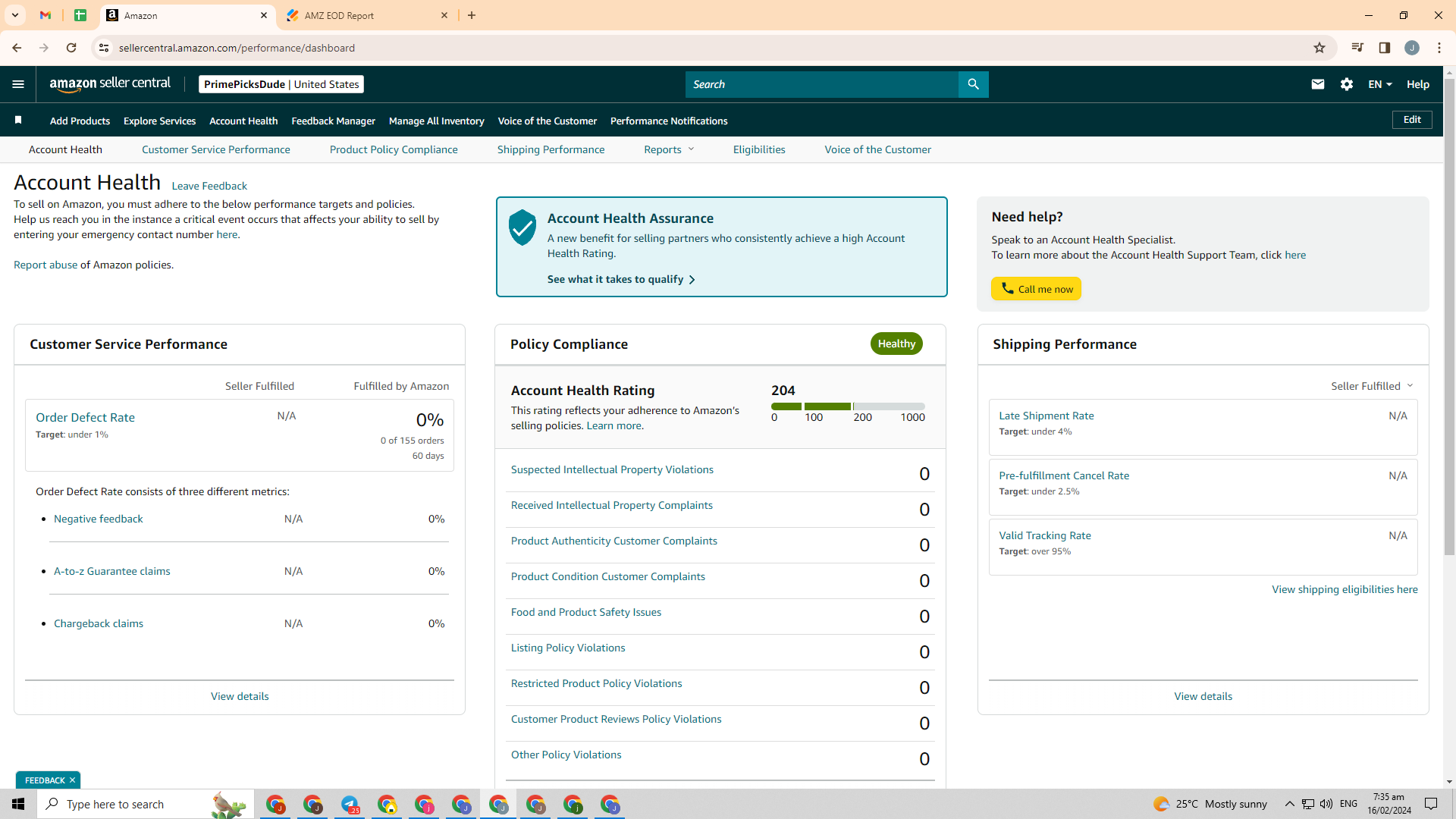Open the Windows notification center
This screenshot has width=1456, height=819.
[x=1432, y=804]
